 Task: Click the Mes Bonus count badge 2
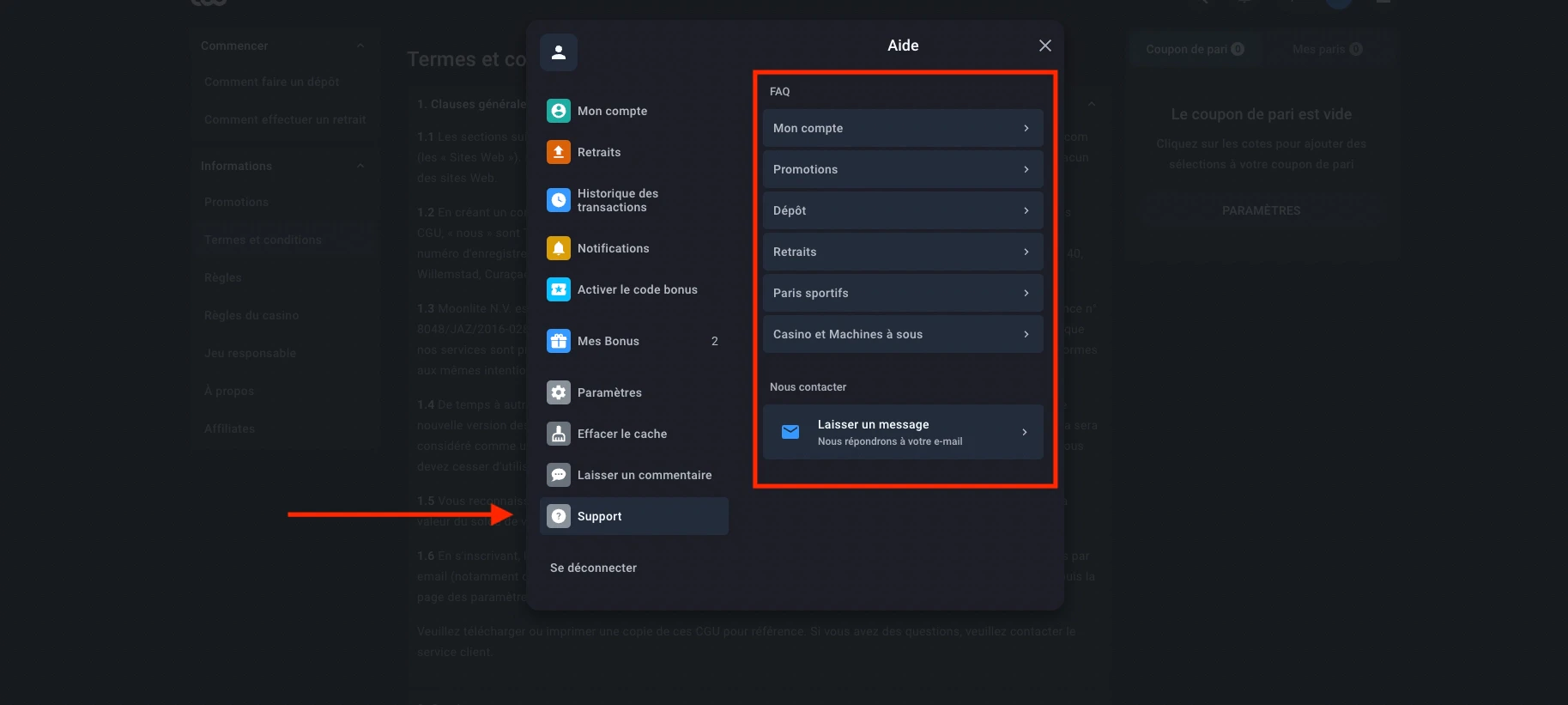click(x=715, y=341)
